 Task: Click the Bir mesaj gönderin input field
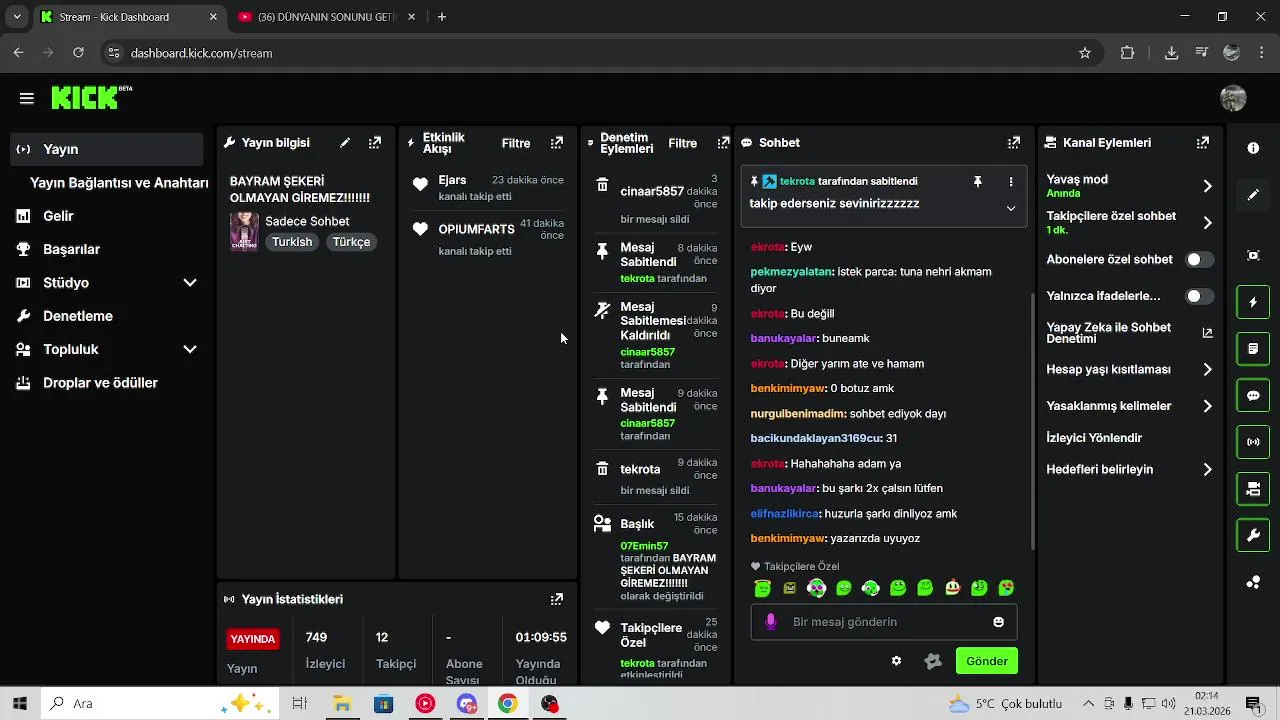[884, 622]
